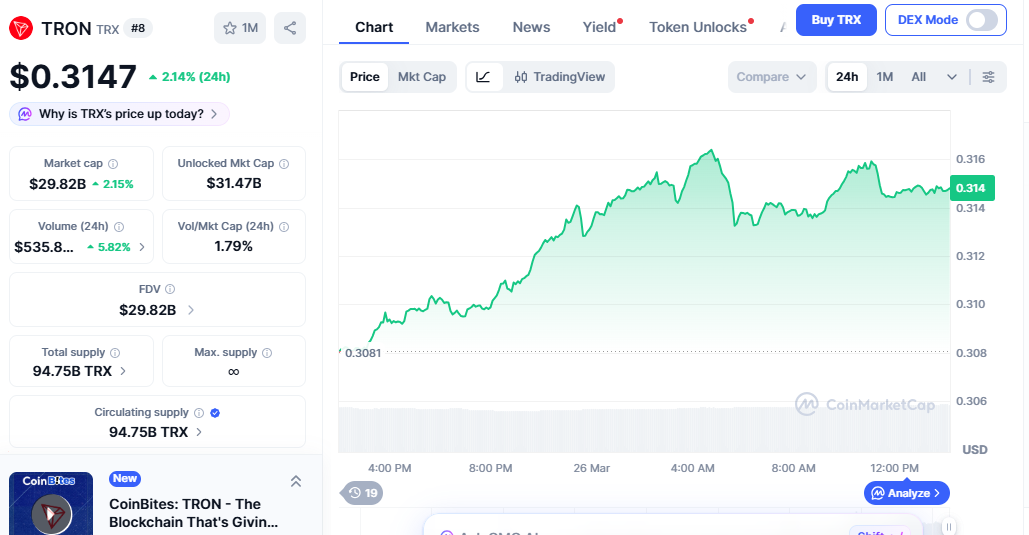Open the News tab
The width and height of the screenshot is (1029, 535).
[532, 28]
